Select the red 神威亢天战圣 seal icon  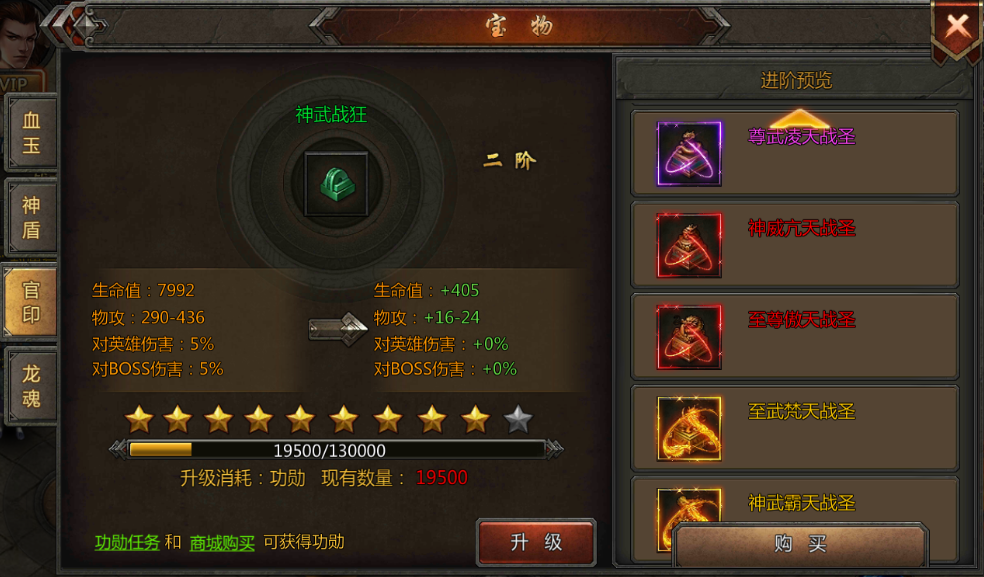(x=689, y=245)
